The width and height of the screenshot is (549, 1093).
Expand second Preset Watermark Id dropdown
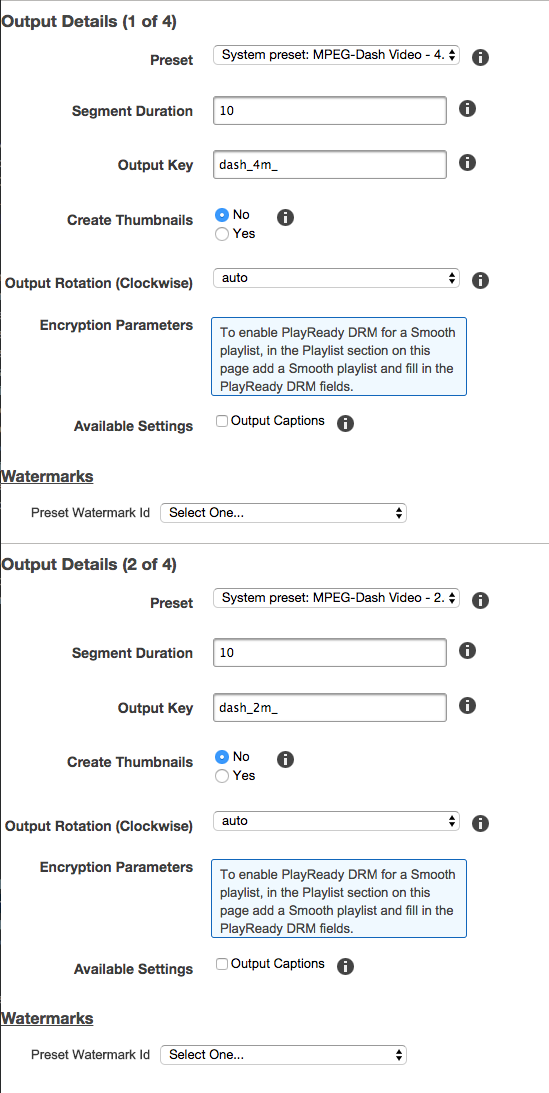coord(284,1055)
